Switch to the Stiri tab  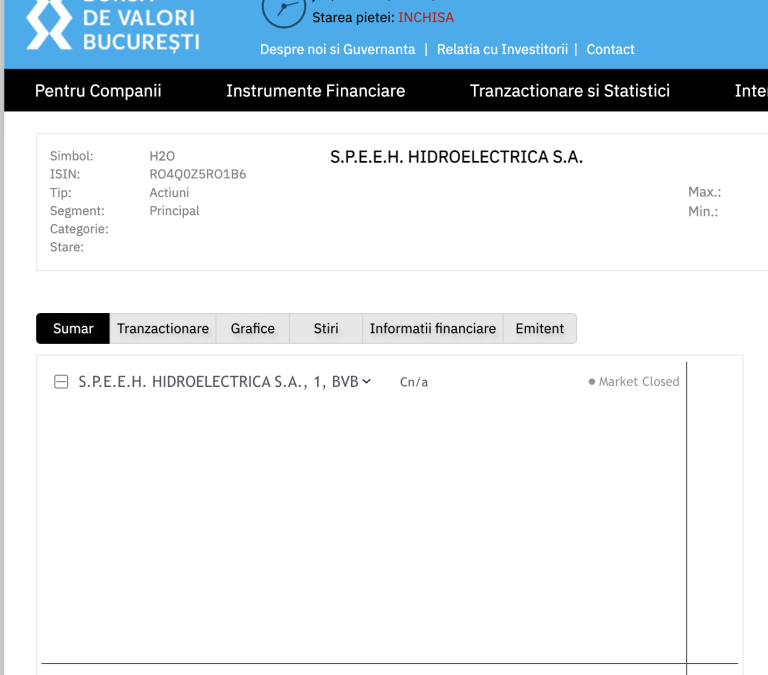326,329
